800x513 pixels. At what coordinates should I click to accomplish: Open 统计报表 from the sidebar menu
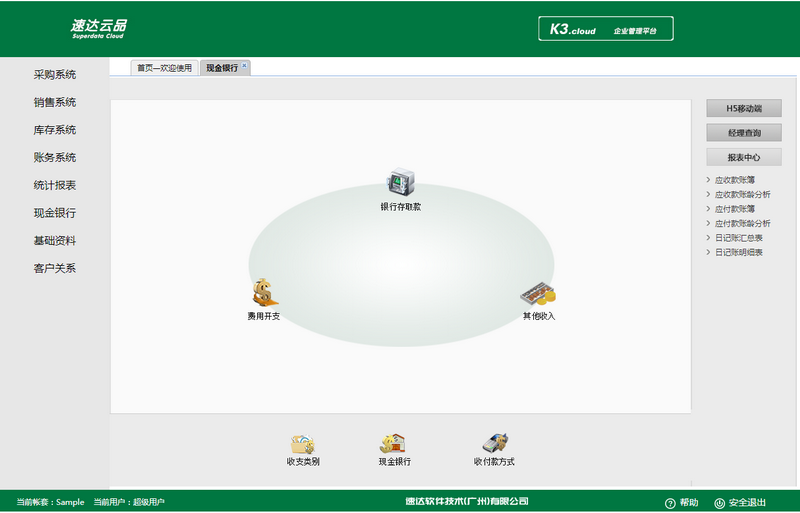pyautogui.click(x=55, y=185)
